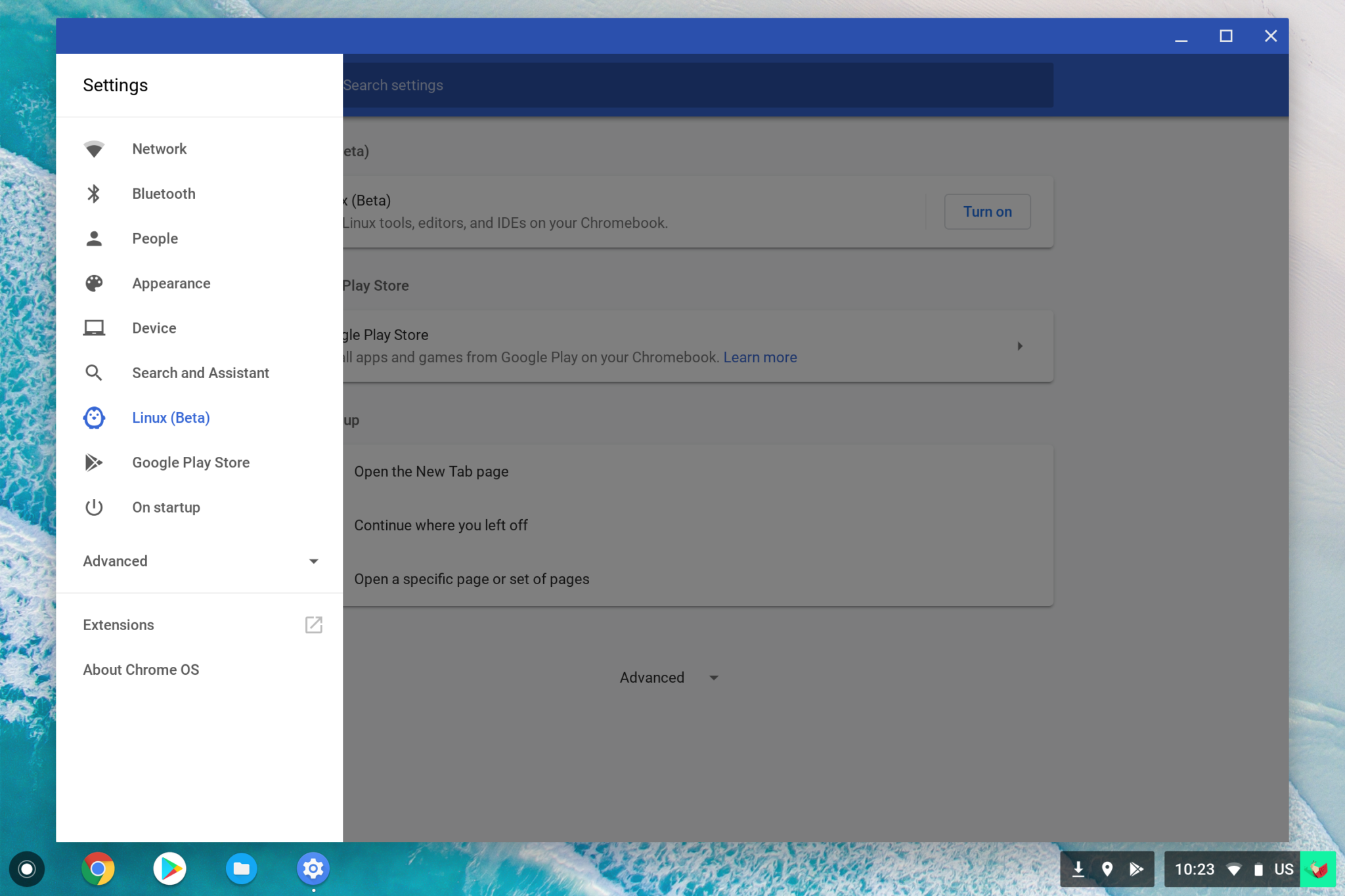The width and height of the screenshot is (1345, 896).
Task: Select Open a specific page option
Action: (471, 579)
